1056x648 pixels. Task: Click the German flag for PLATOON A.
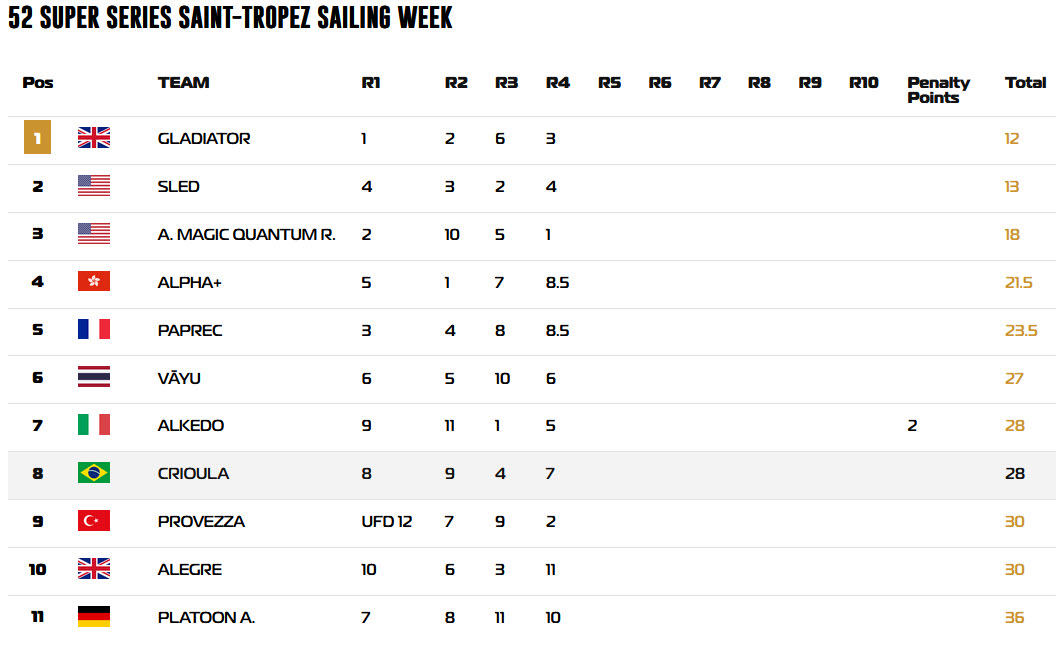pos(94,616)
